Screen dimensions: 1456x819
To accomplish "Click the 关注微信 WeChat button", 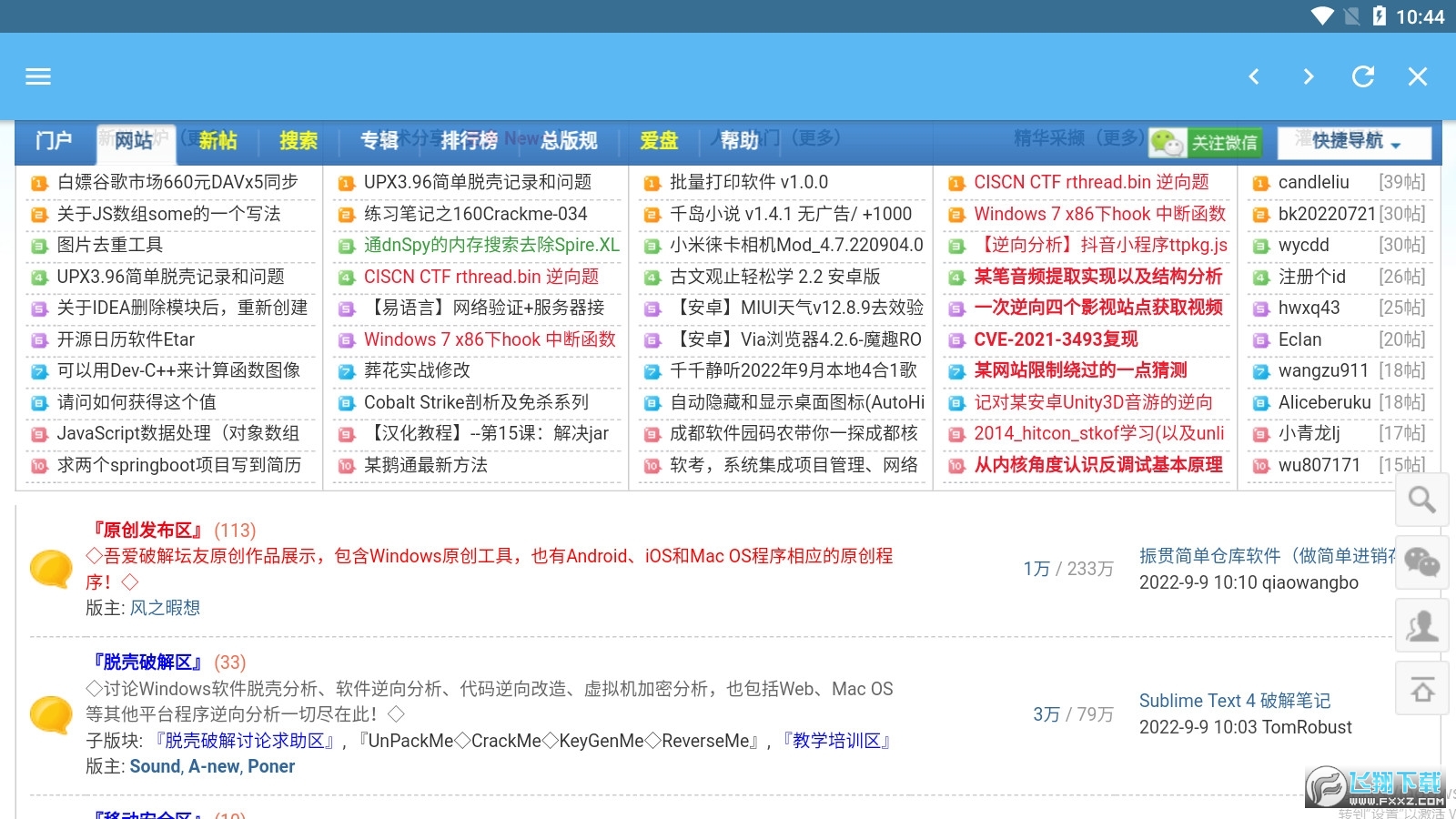I will [x=1206, y=142].
